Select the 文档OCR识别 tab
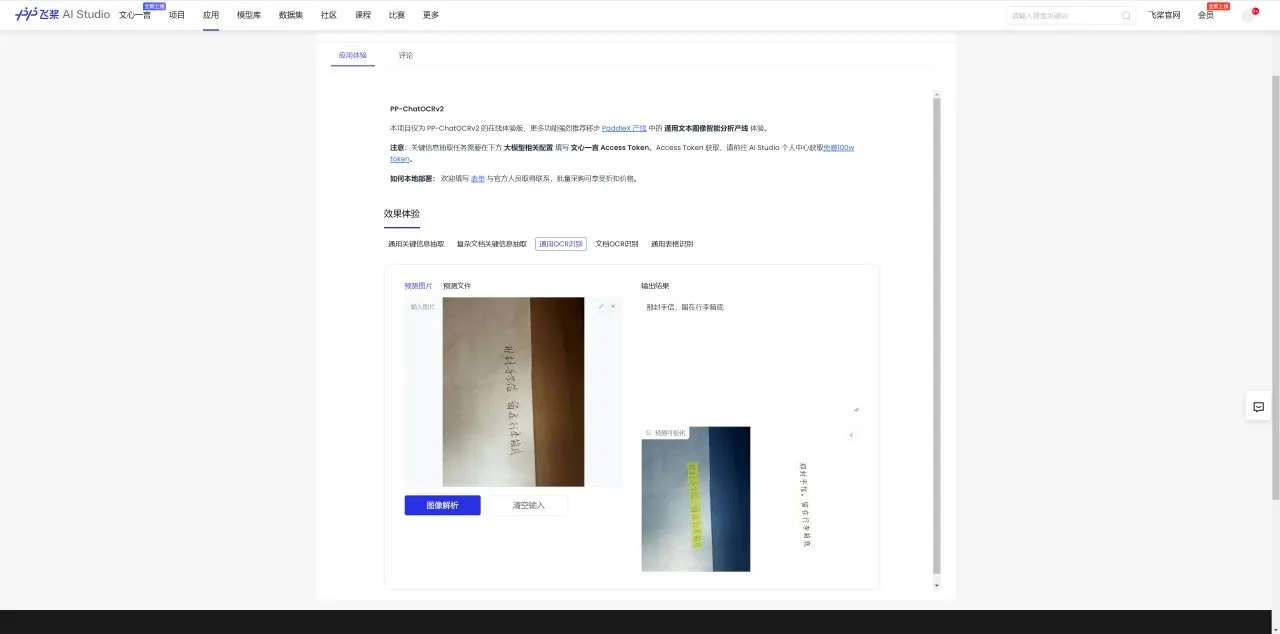The height and width of the screenshot is (634, 1280). click(x=617, y=244)
